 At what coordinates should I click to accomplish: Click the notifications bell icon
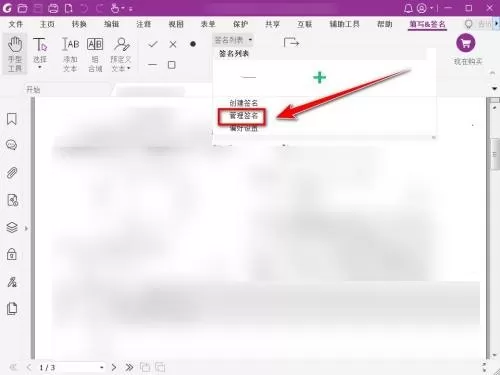[408, 8]
